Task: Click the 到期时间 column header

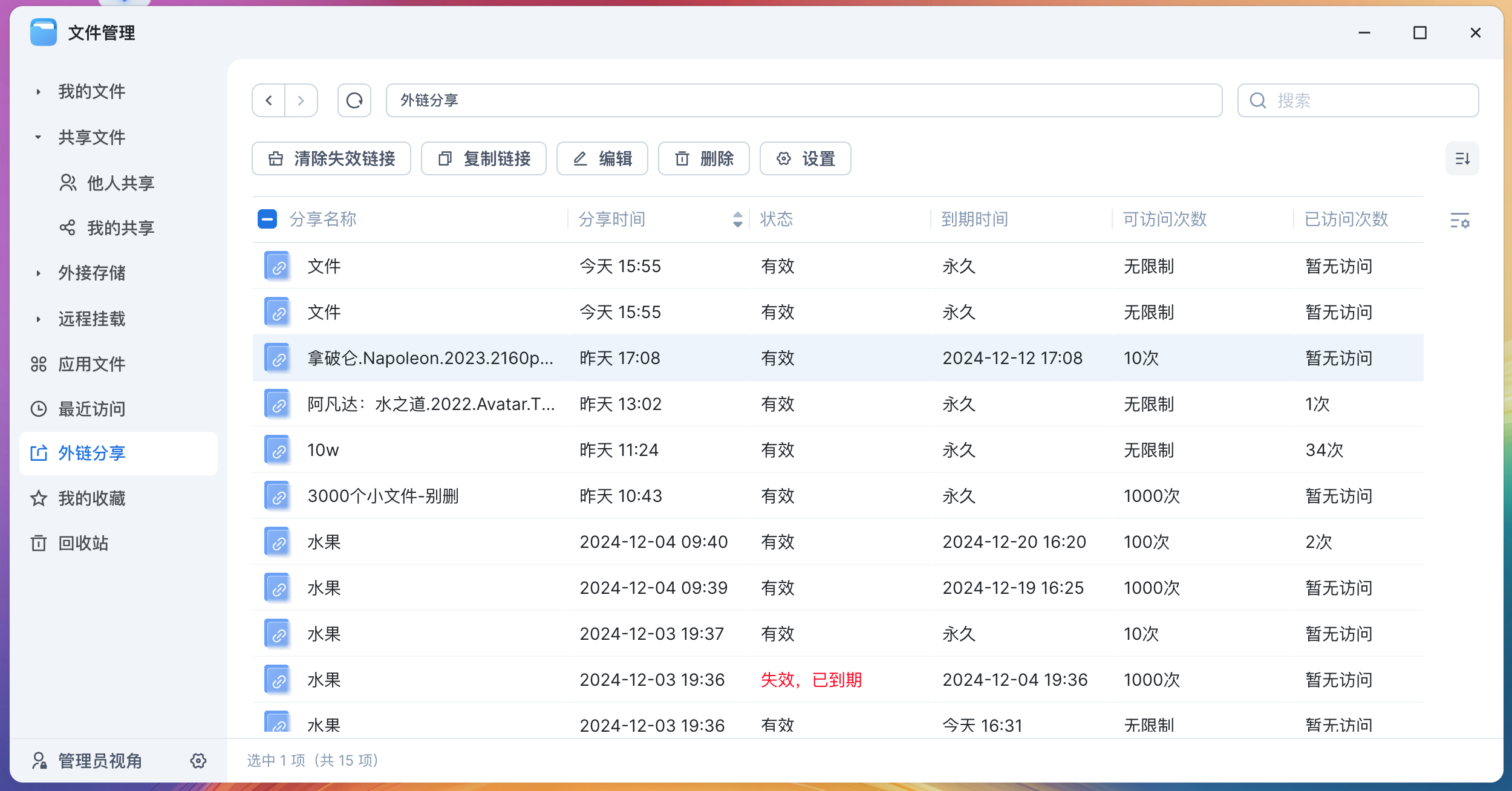Action: pos(975,219)
